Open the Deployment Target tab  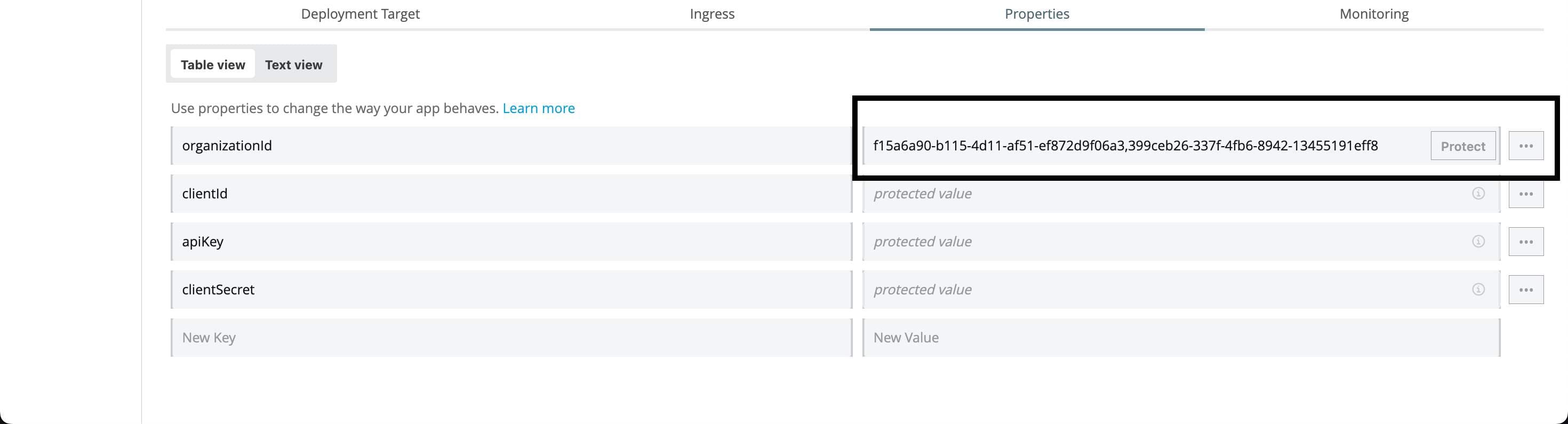[360, 13]
